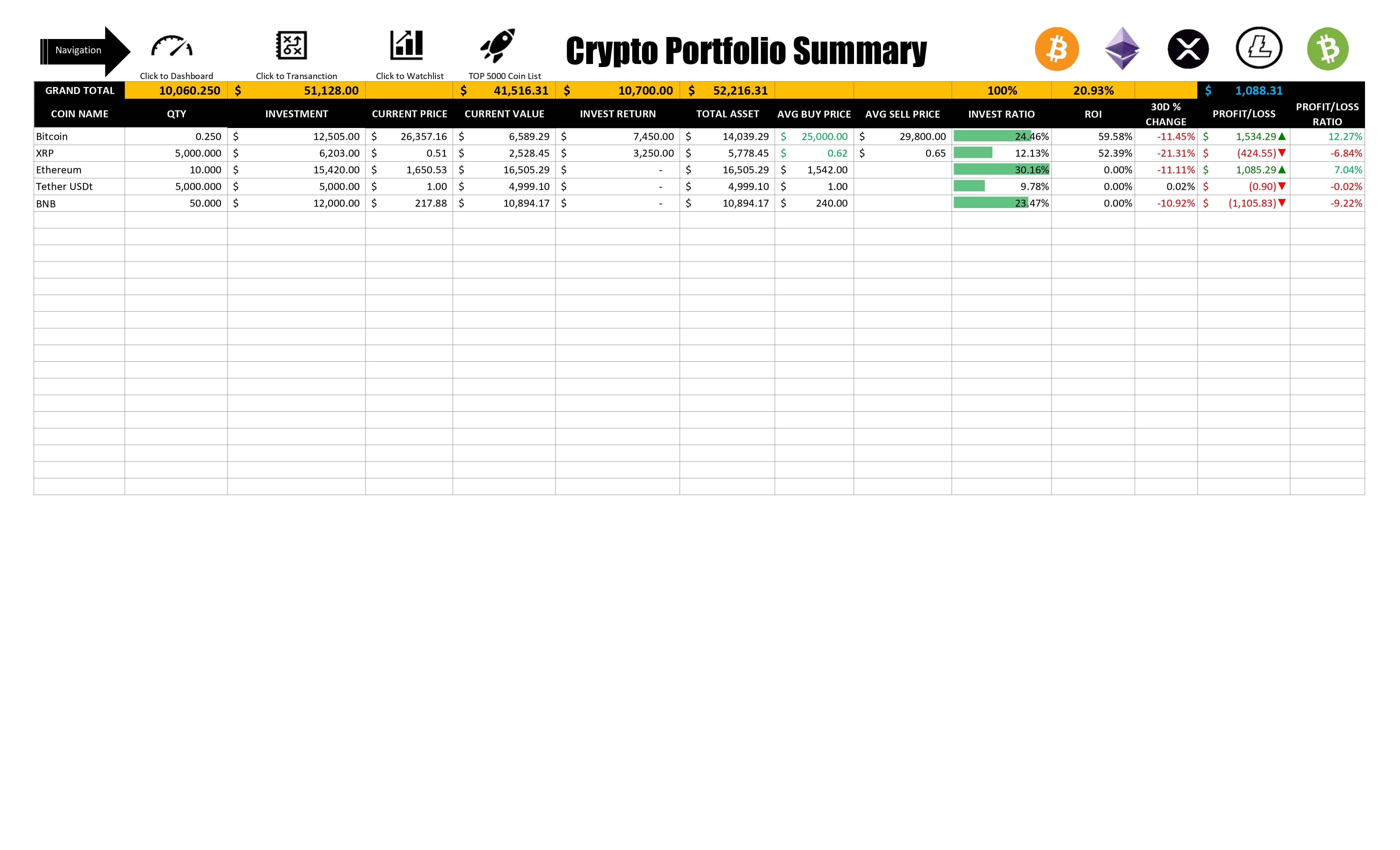
Task: Click BNB current price 217.88
Action: tap(409, 203)
